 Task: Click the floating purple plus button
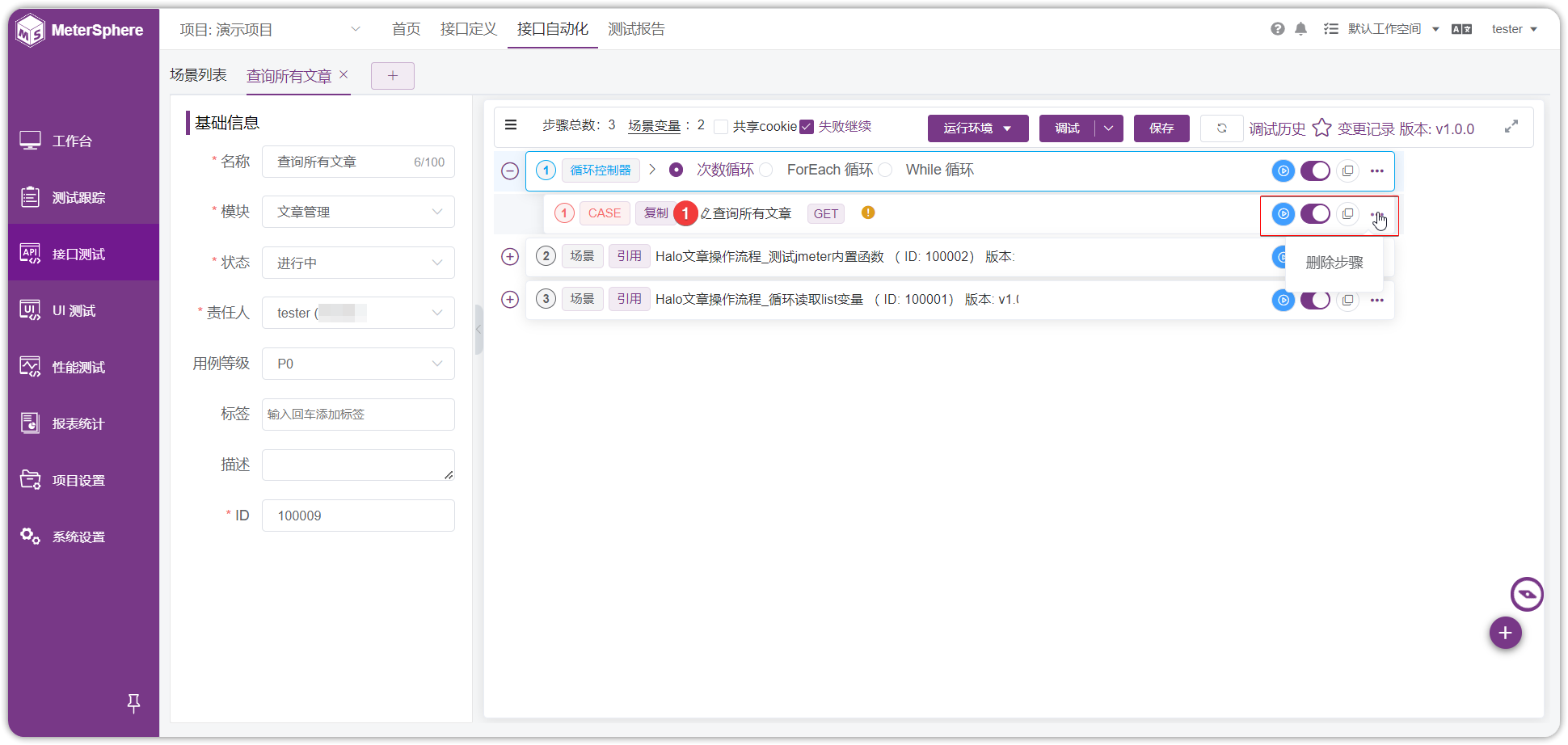(x=1505, y=633)
